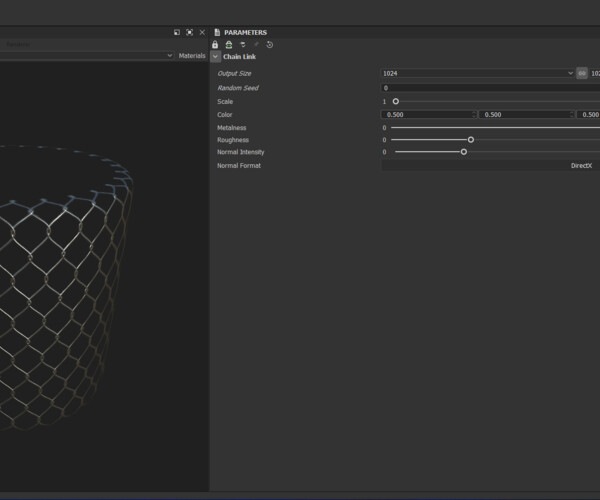Click the second Color field stepper arrows
Image resolution: width=600 pixels, height=500 pixels.
[x=572, y=115]
